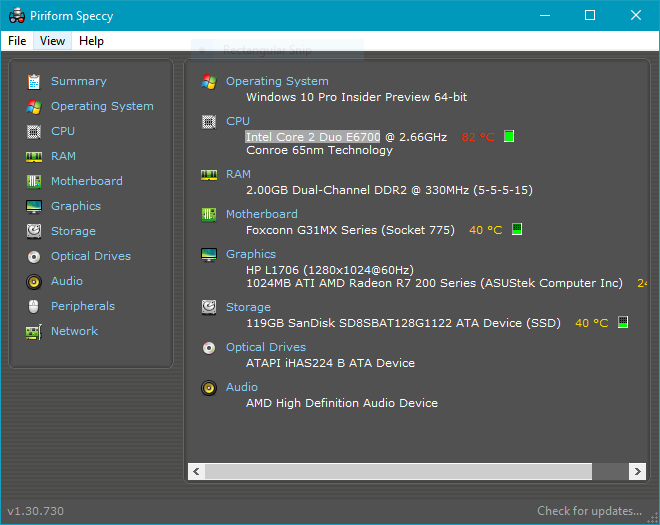Click the Storage heading link in summary
660x525 pixels.
click(x=248, y=307)
